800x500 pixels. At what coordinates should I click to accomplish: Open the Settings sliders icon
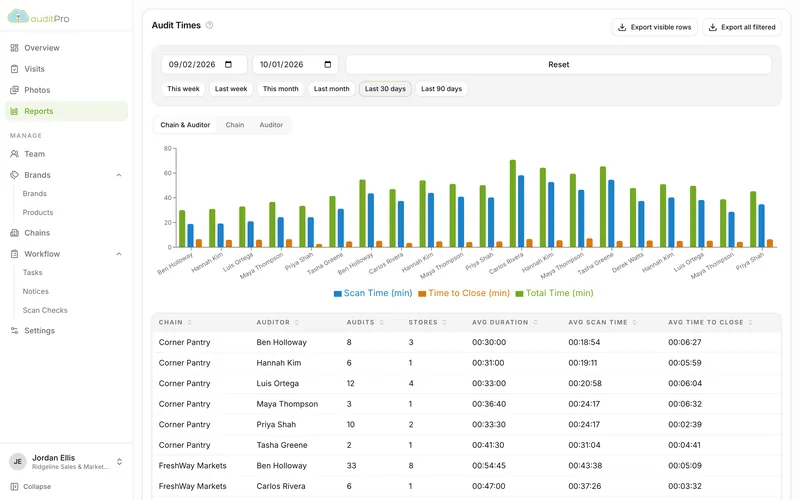click(x=14, y=331)
